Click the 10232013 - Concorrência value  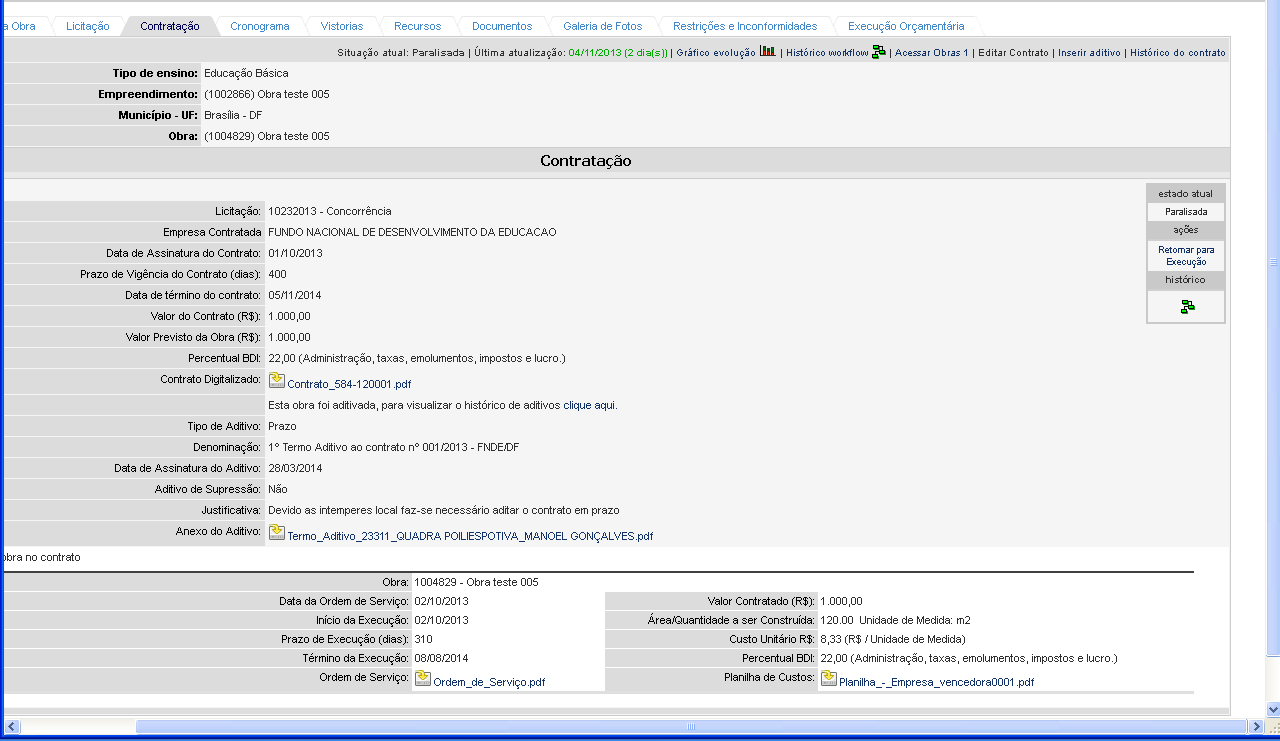pos(330,211)
